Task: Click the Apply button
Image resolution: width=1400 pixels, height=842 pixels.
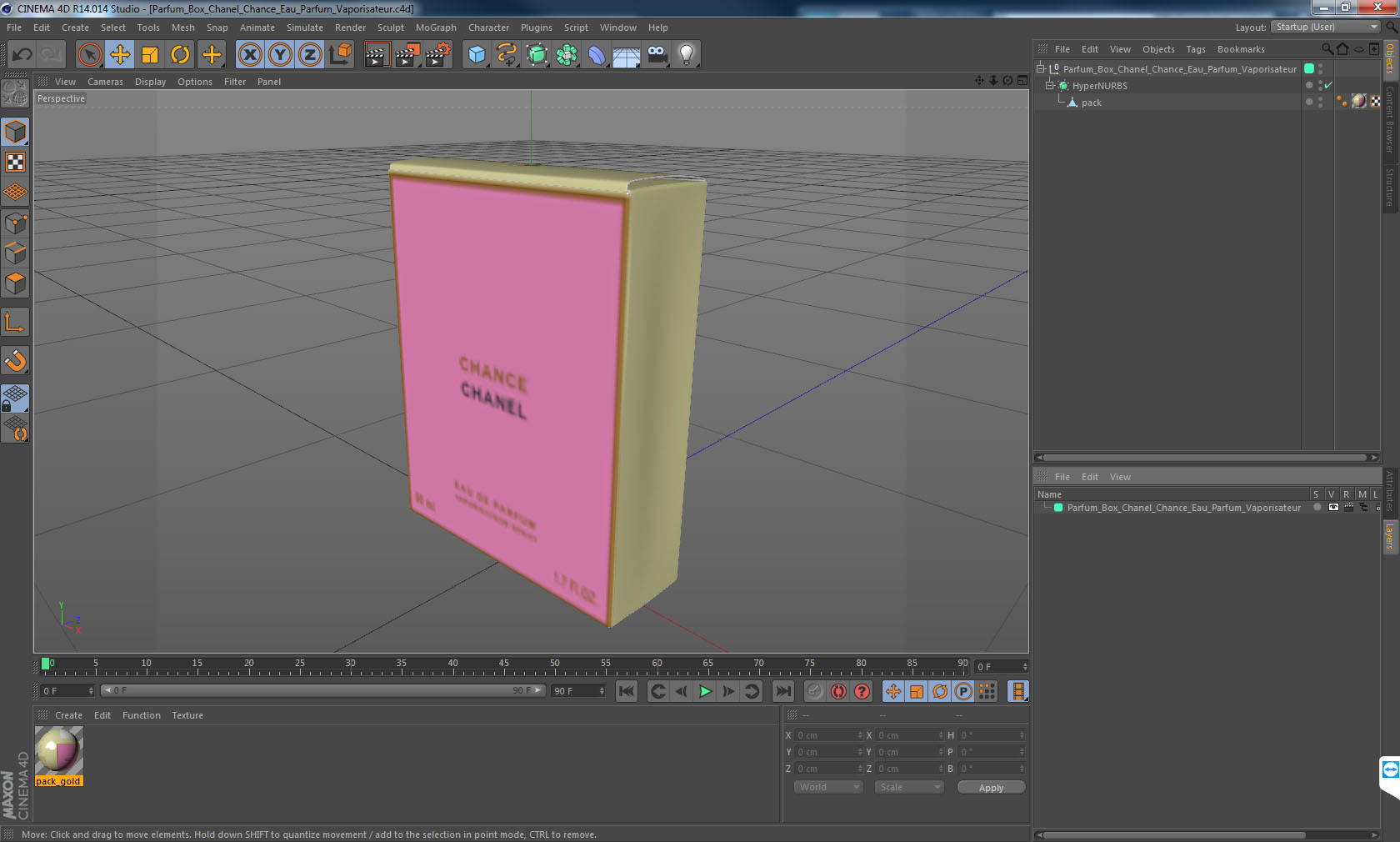Action: 991,788
